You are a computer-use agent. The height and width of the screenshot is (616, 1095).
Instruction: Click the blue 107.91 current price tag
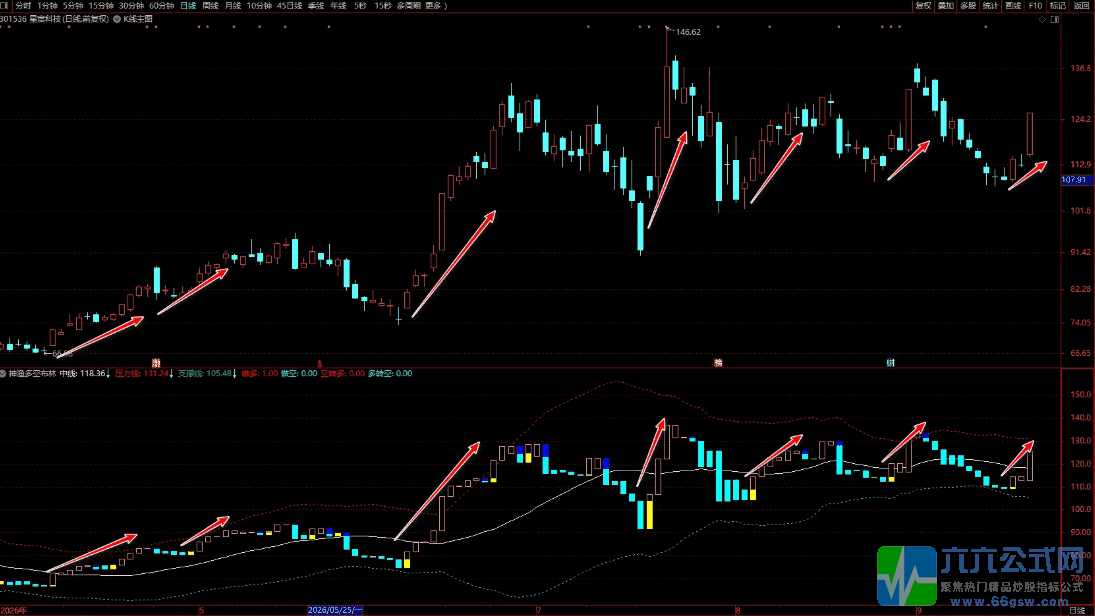(1076, 180)
